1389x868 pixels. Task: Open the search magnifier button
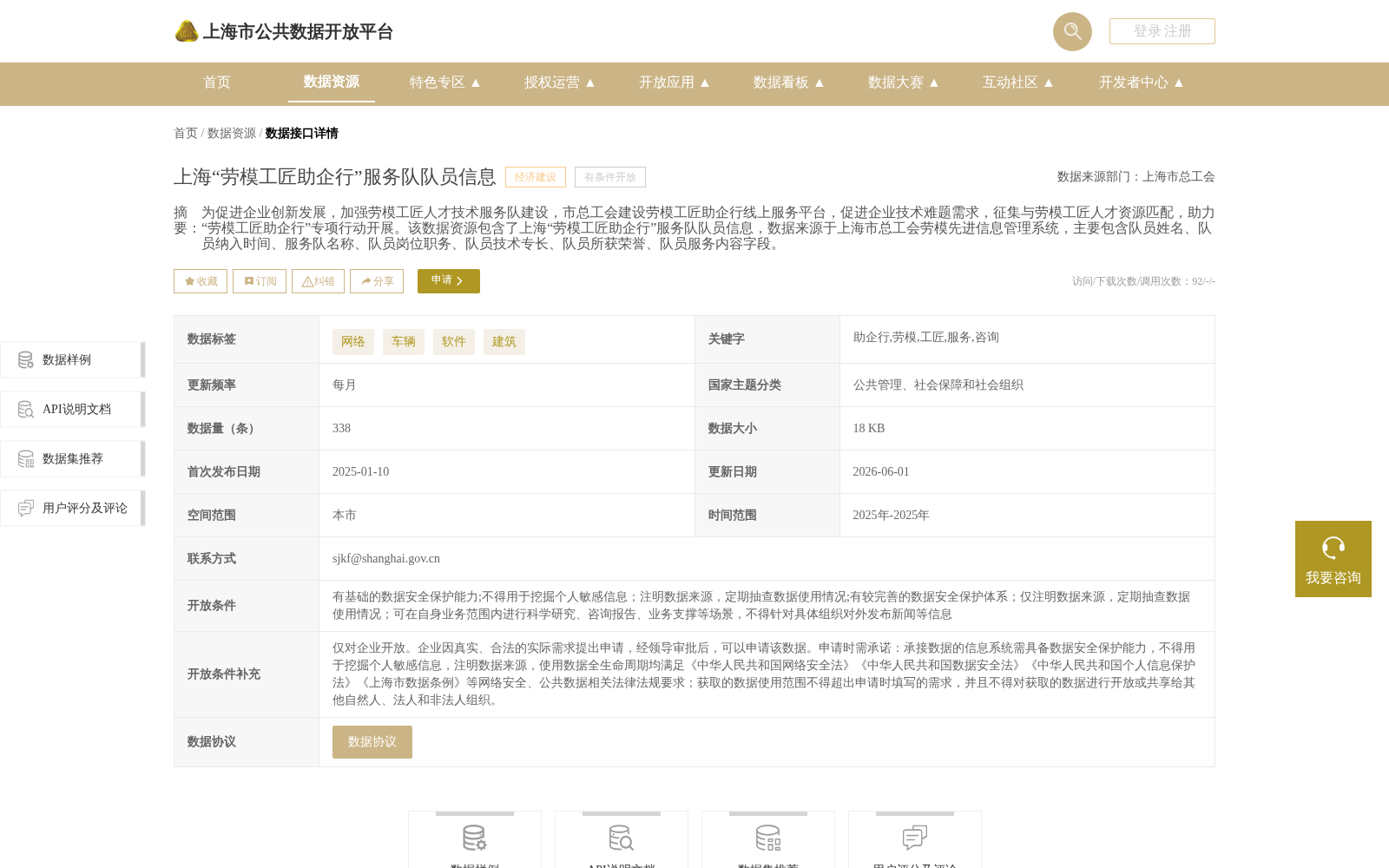tap(1072, 31)
